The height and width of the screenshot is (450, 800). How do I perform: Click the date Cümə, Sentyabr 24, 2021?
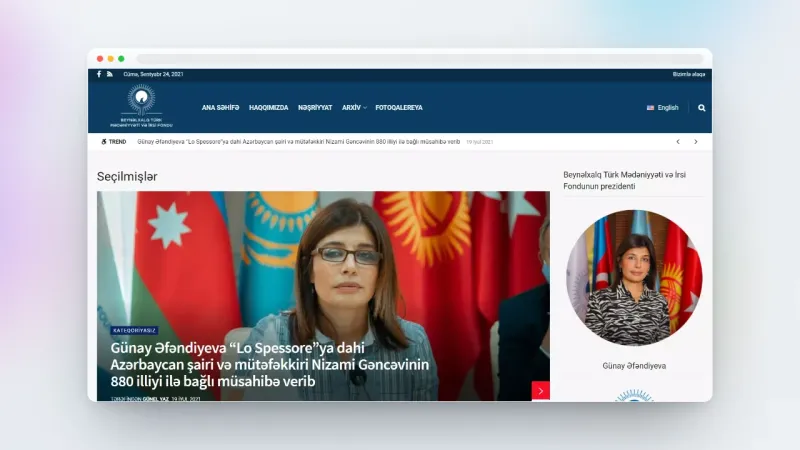click(153, 74)
